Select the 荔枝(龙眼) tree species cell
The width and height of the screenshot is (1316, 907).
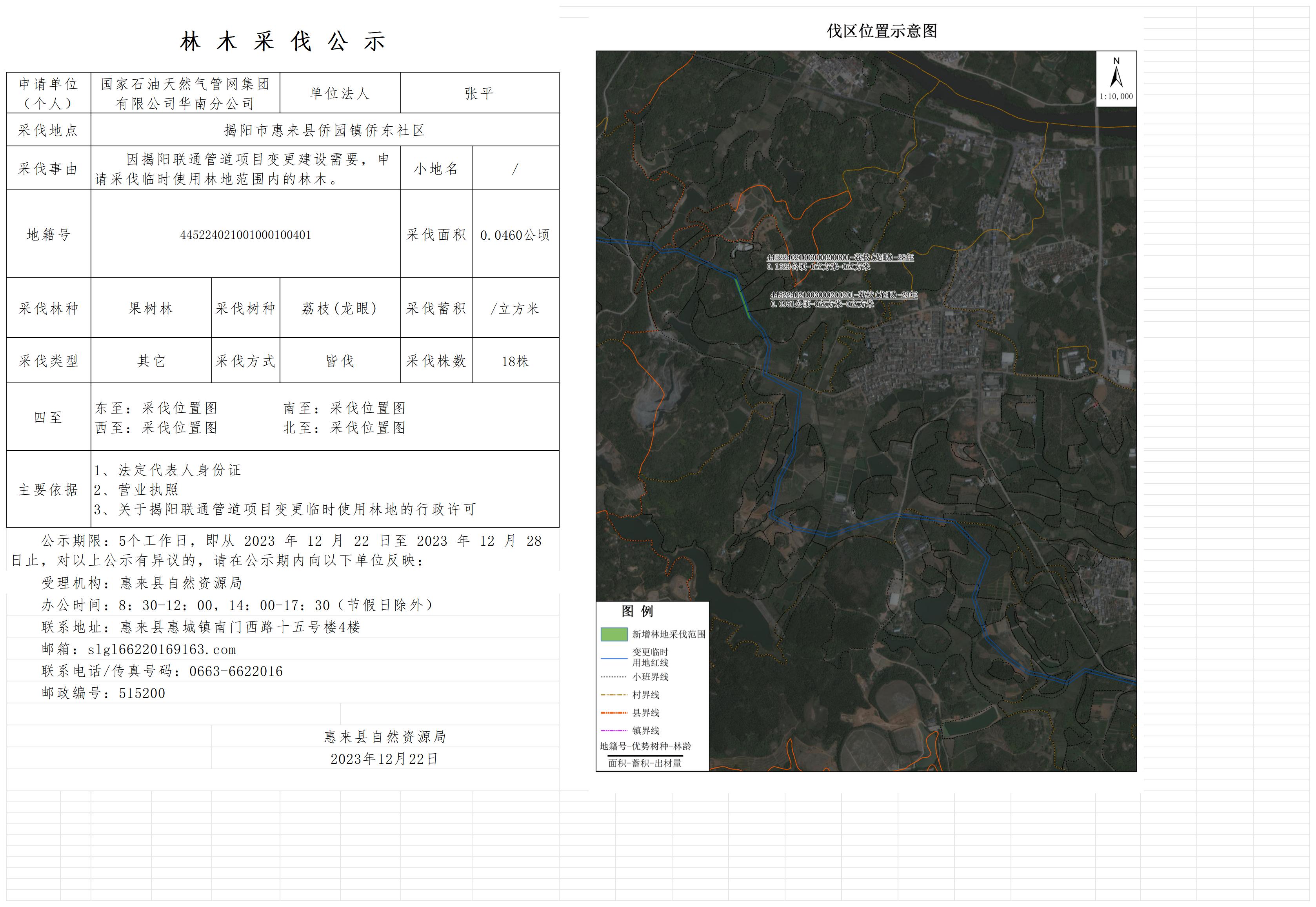pos(340,309)
